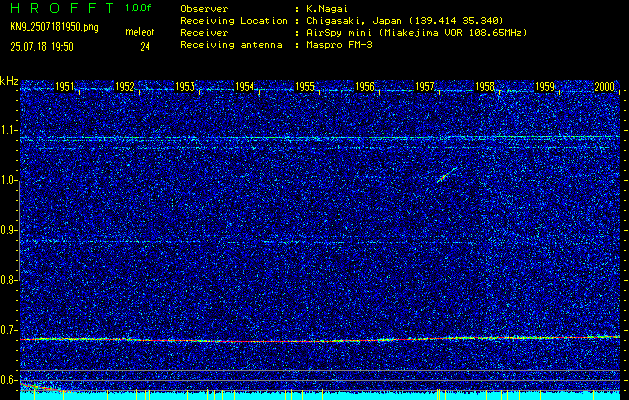629x400 pixels.
Task: Click the 0.9 frequency axis label
Action: tap(8, 230)
